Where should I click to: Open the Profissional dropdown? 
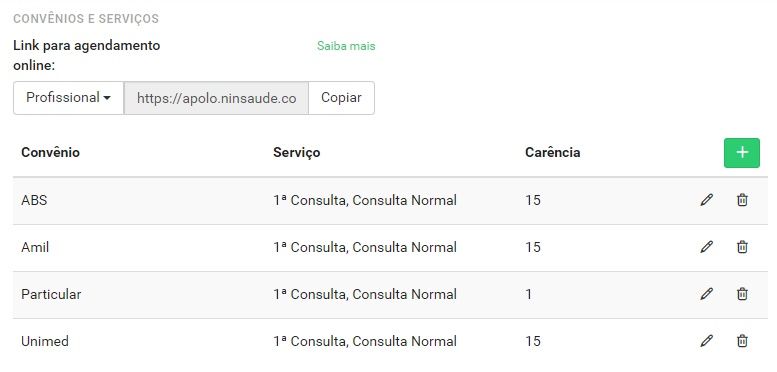[68, 98]
